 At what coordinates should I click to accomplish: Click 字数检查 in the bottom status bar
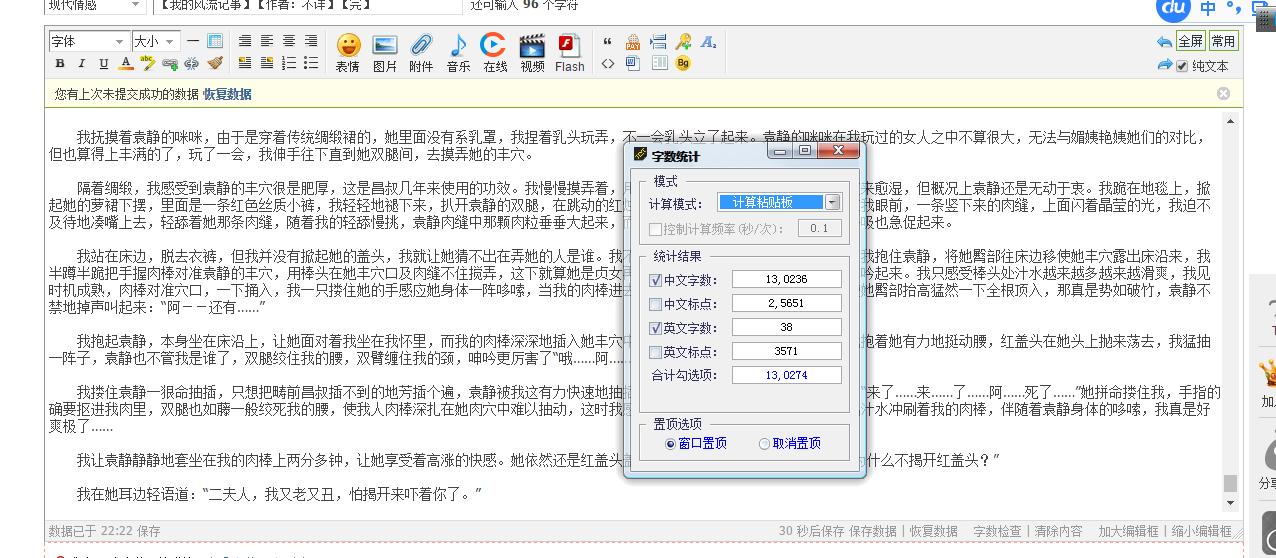tap(997, 531)
